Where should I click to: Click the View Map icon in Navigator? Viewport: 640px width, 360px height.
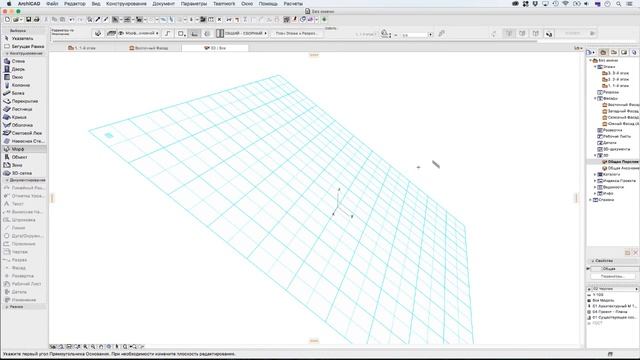(x=613, y=53)
